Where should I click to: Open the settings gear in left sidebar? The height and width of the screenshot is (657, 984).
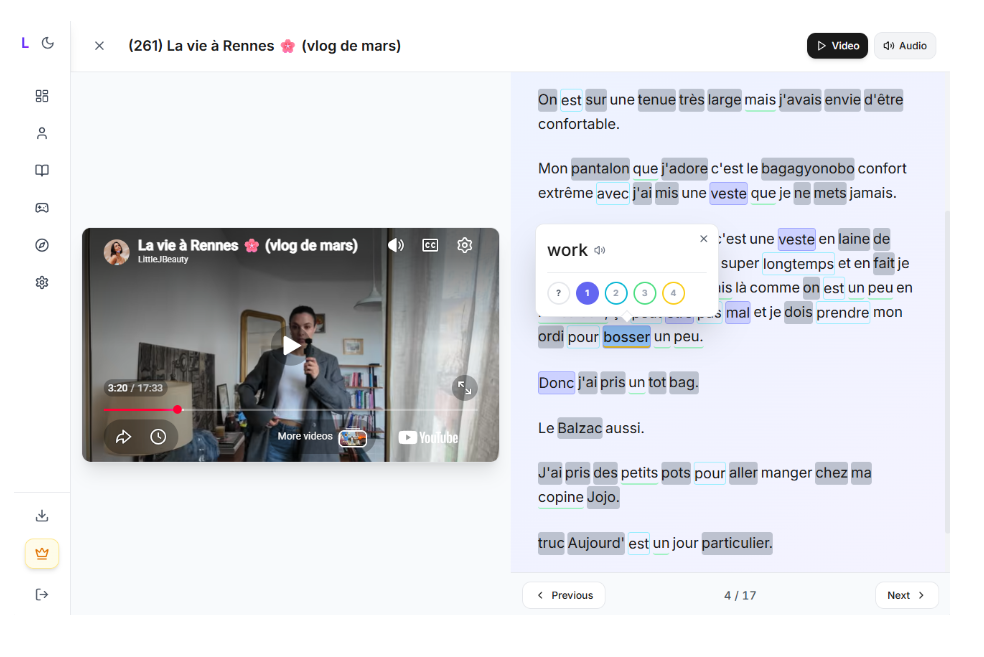pos(42,282)
